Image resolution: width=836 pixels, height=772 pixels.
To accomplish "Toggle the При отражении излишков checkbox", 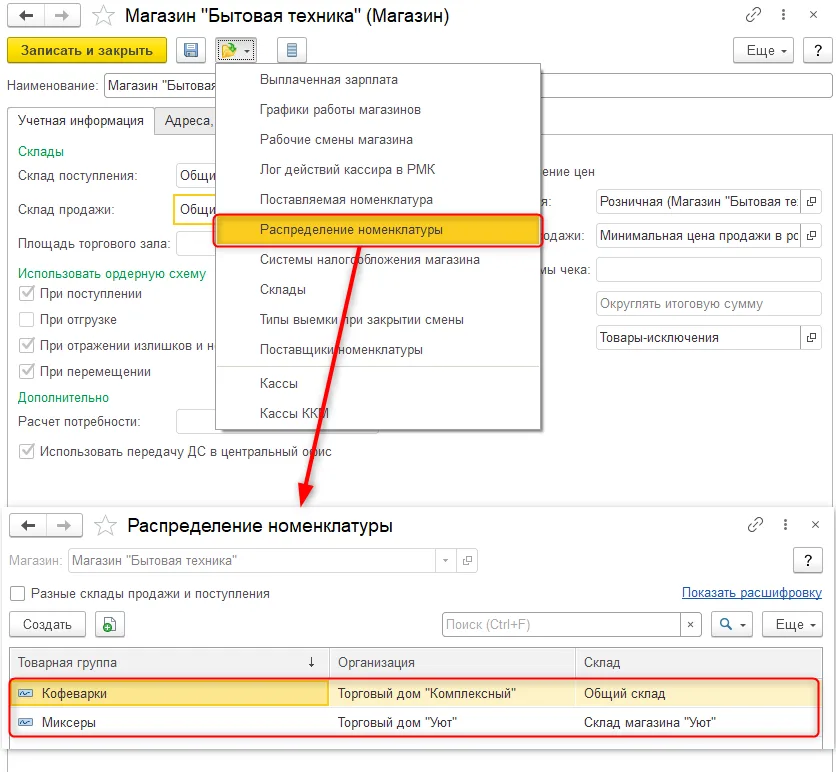I will tap(27, 345).
